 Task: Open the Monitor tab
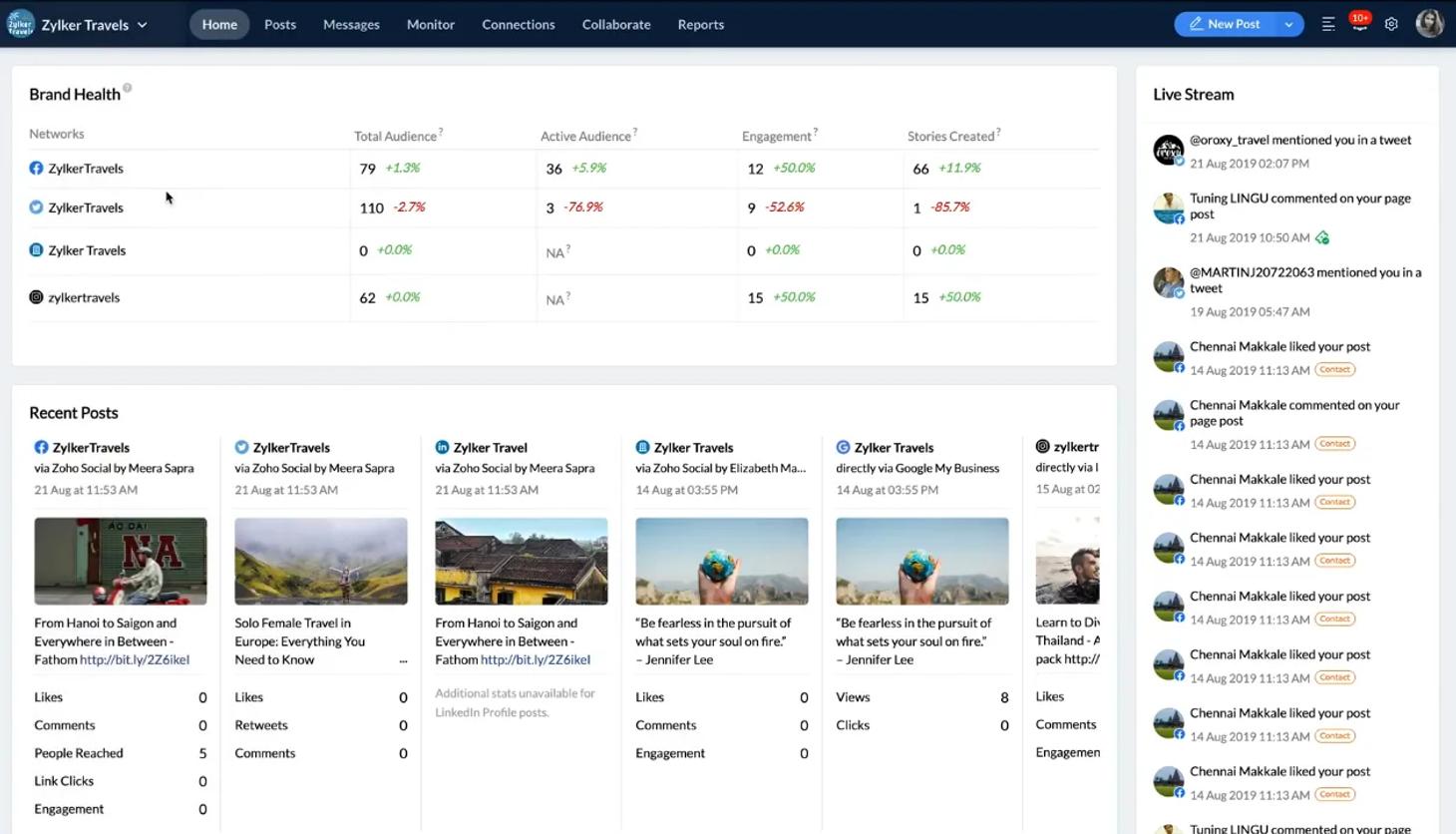pyautogui.click(x=431, y=24)
